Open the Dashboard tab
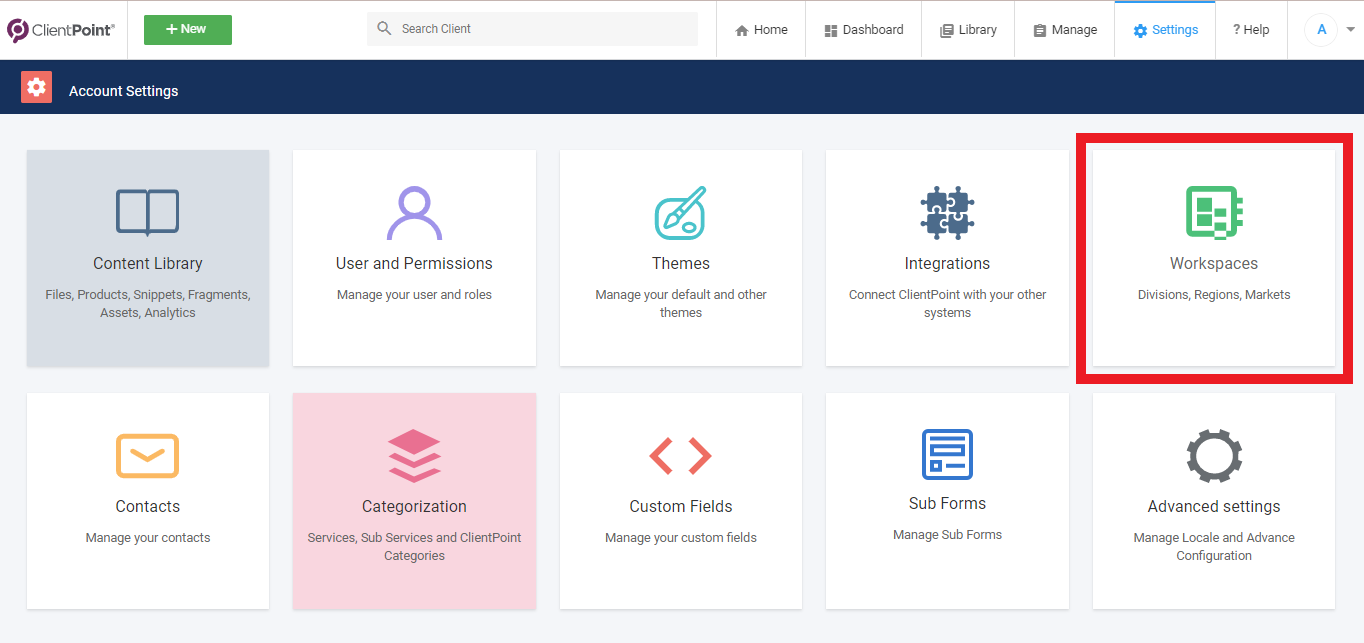The height and width of the screenshot is (643, 1364). (863, 30)
